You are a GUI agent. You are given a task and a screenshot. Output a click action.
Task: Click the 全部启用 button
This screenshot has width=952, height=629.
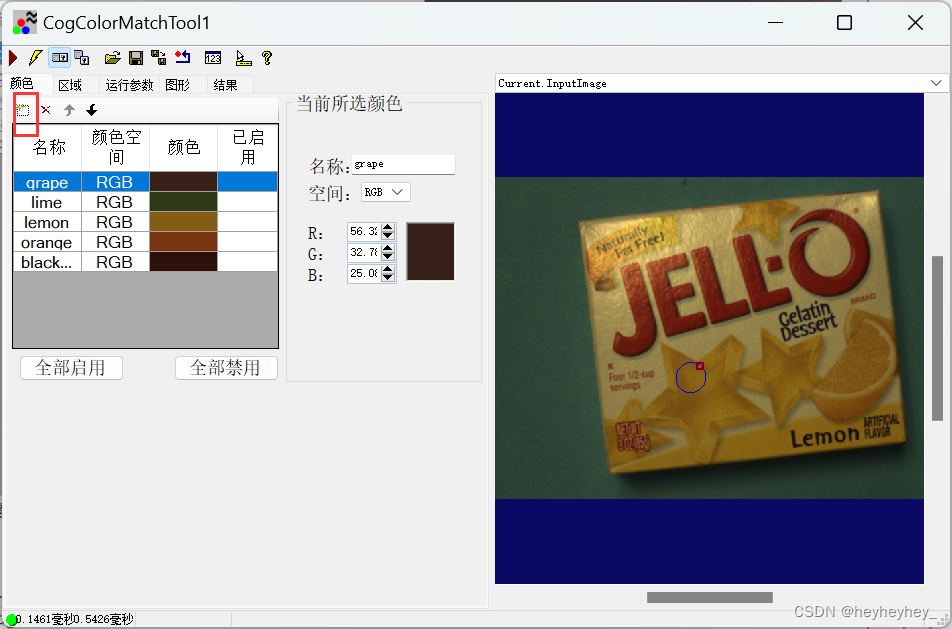pyautogui.click(x=71, y=368)
